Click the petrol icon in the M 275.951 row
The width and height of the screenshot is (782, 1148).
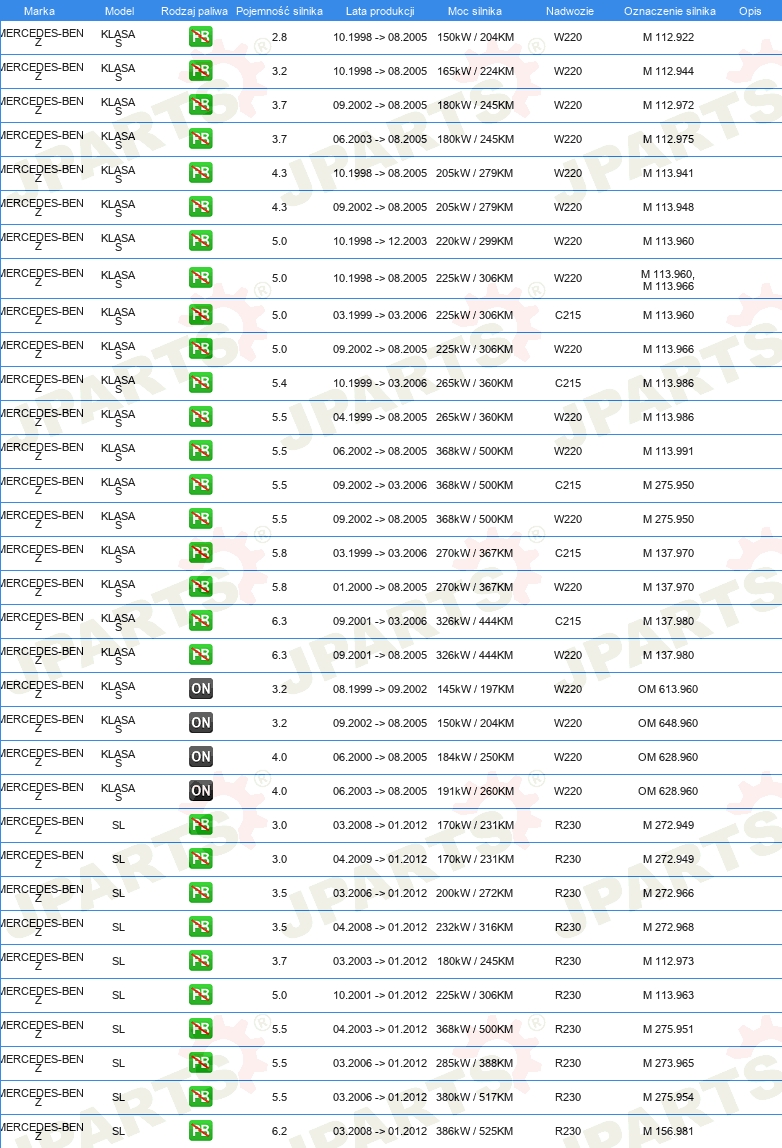tap(201, 1029)
